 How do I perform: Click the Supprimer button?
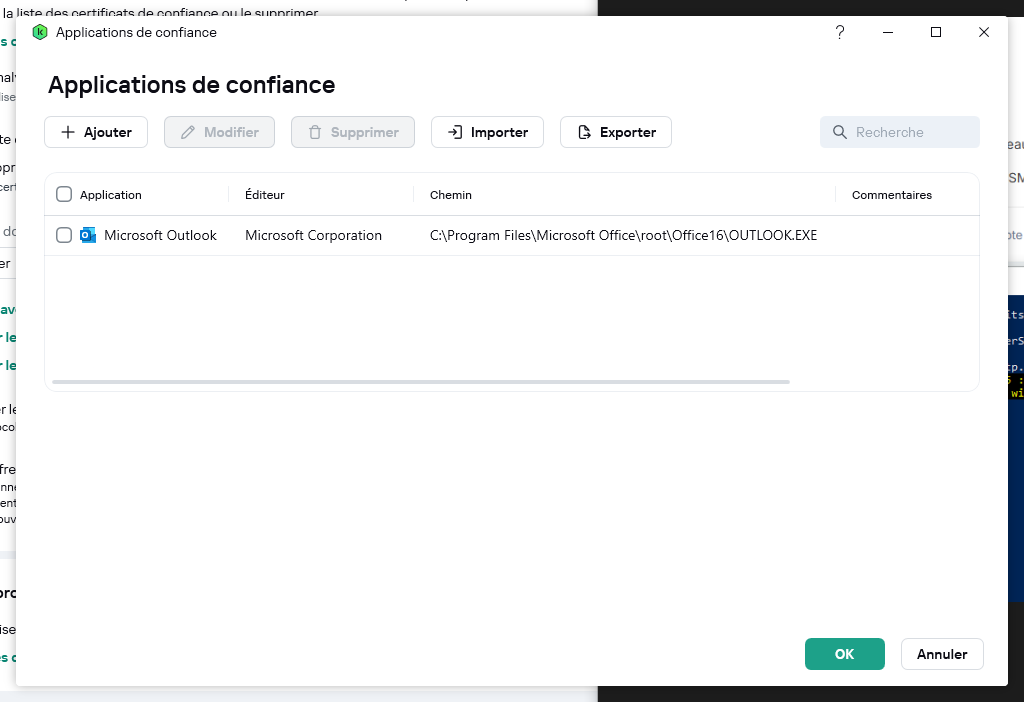(353, 132)
